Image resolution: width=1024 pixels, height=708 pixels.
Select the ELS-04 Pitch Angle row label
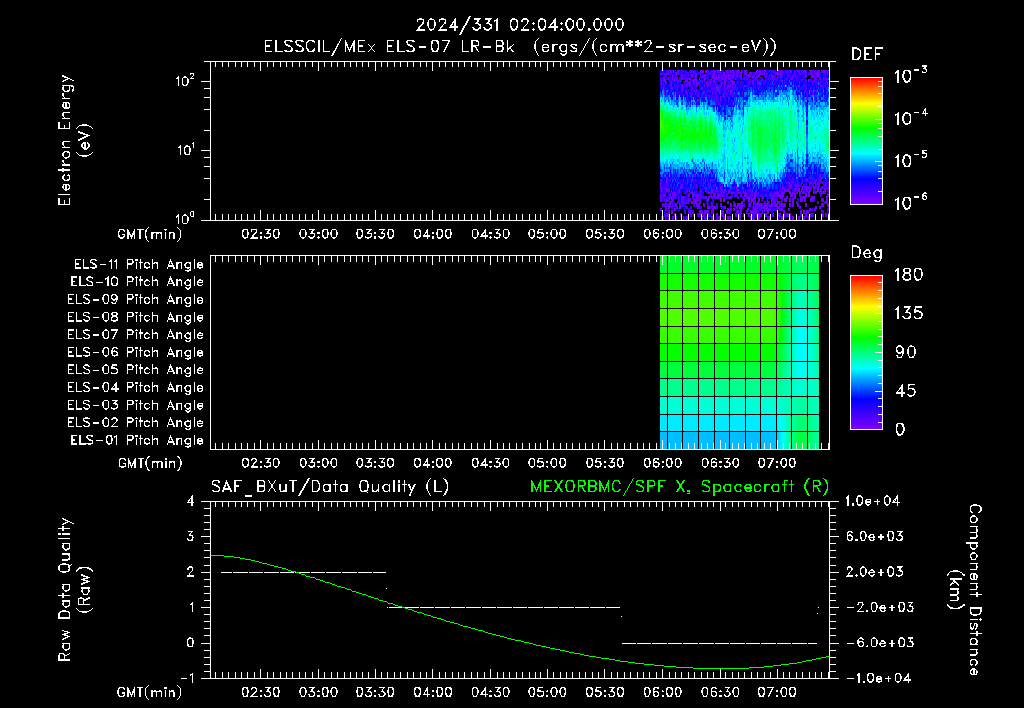tap(135, 388)
